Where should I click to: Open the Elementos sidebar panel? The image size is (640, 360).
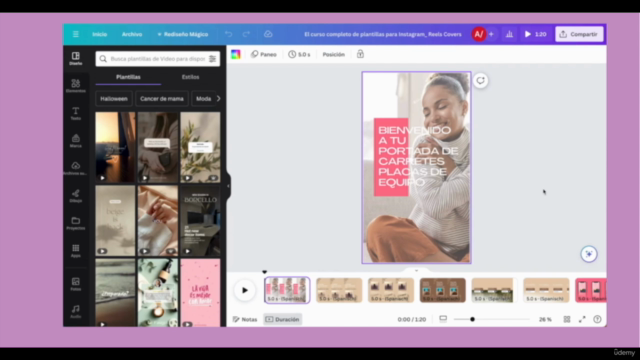(76, 86)
